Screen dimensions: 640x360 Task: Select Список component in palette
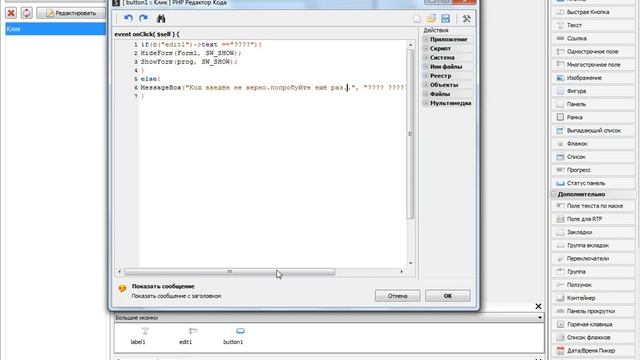coord(593,157)
